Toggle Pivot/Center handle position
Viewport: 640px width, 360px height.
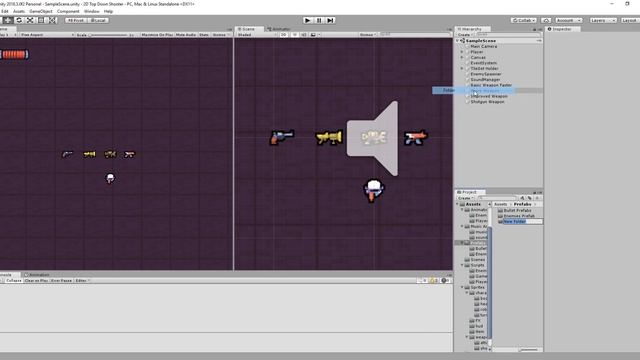(76, 20)
